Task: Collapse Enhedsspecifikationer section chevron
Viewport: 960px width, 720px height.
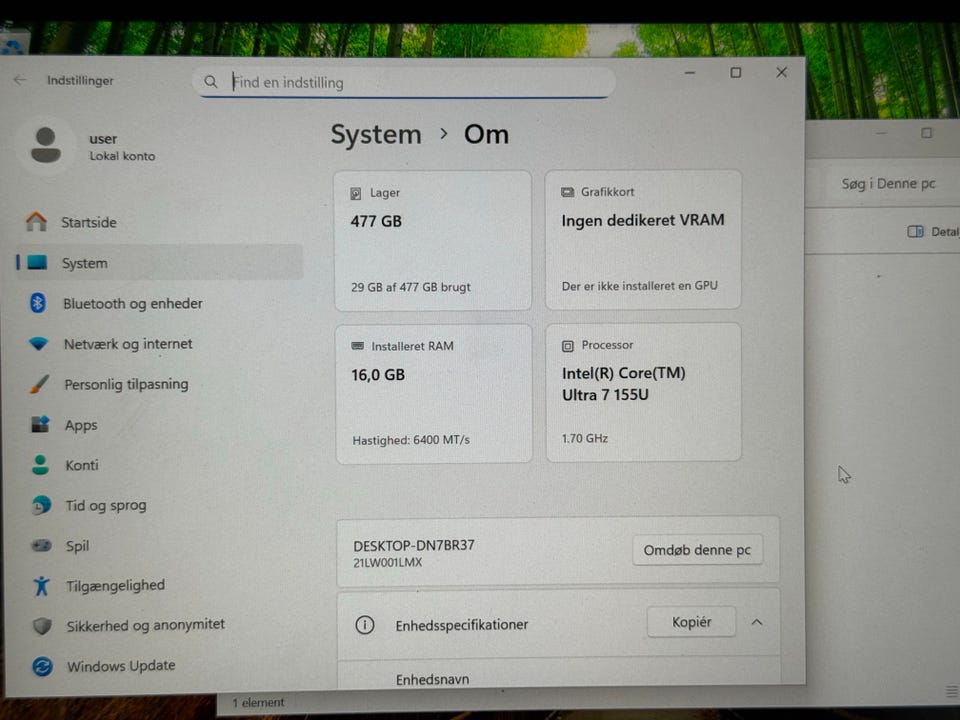Action: coord(757,623)
